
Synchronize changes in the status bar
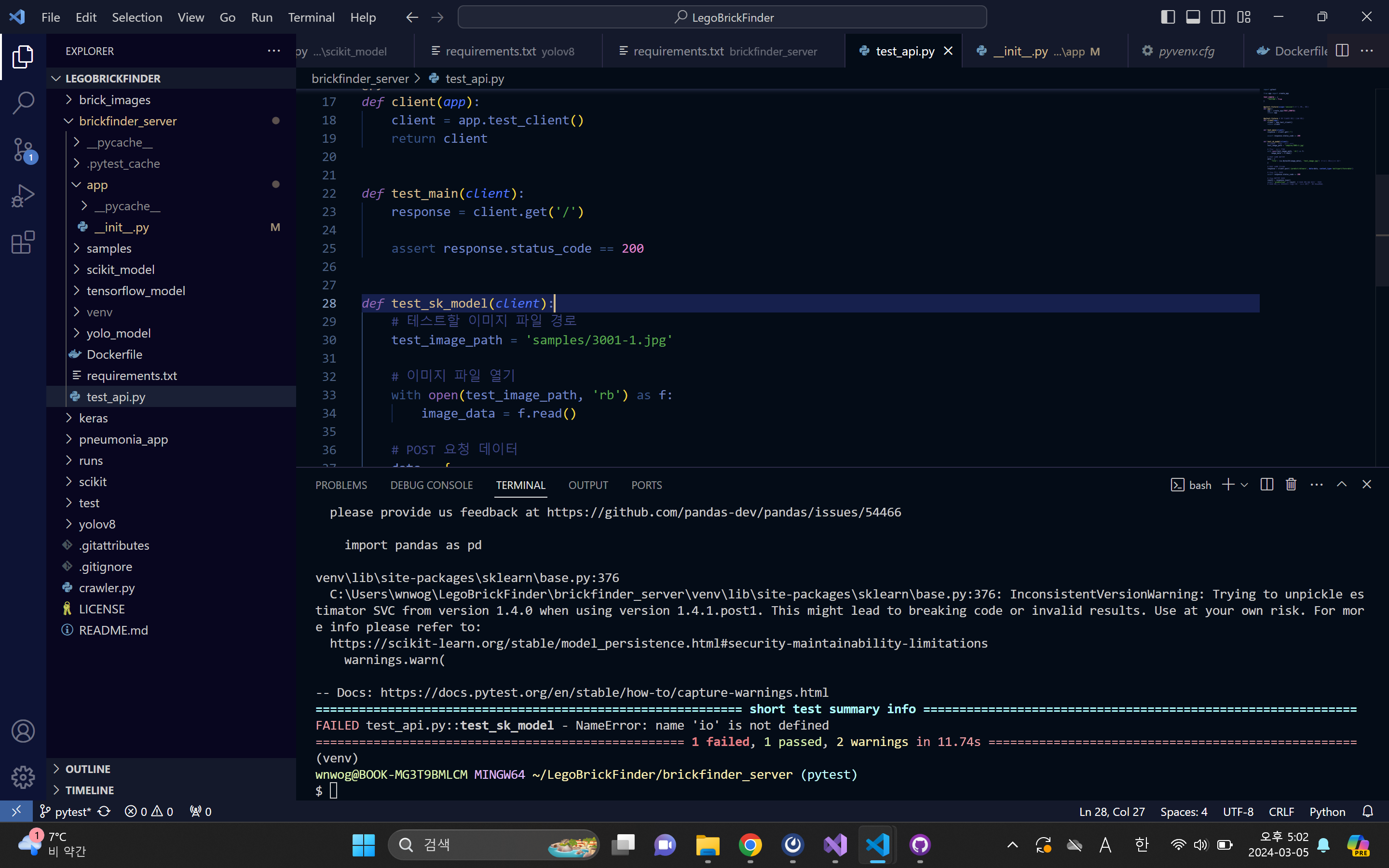point(104,811)
